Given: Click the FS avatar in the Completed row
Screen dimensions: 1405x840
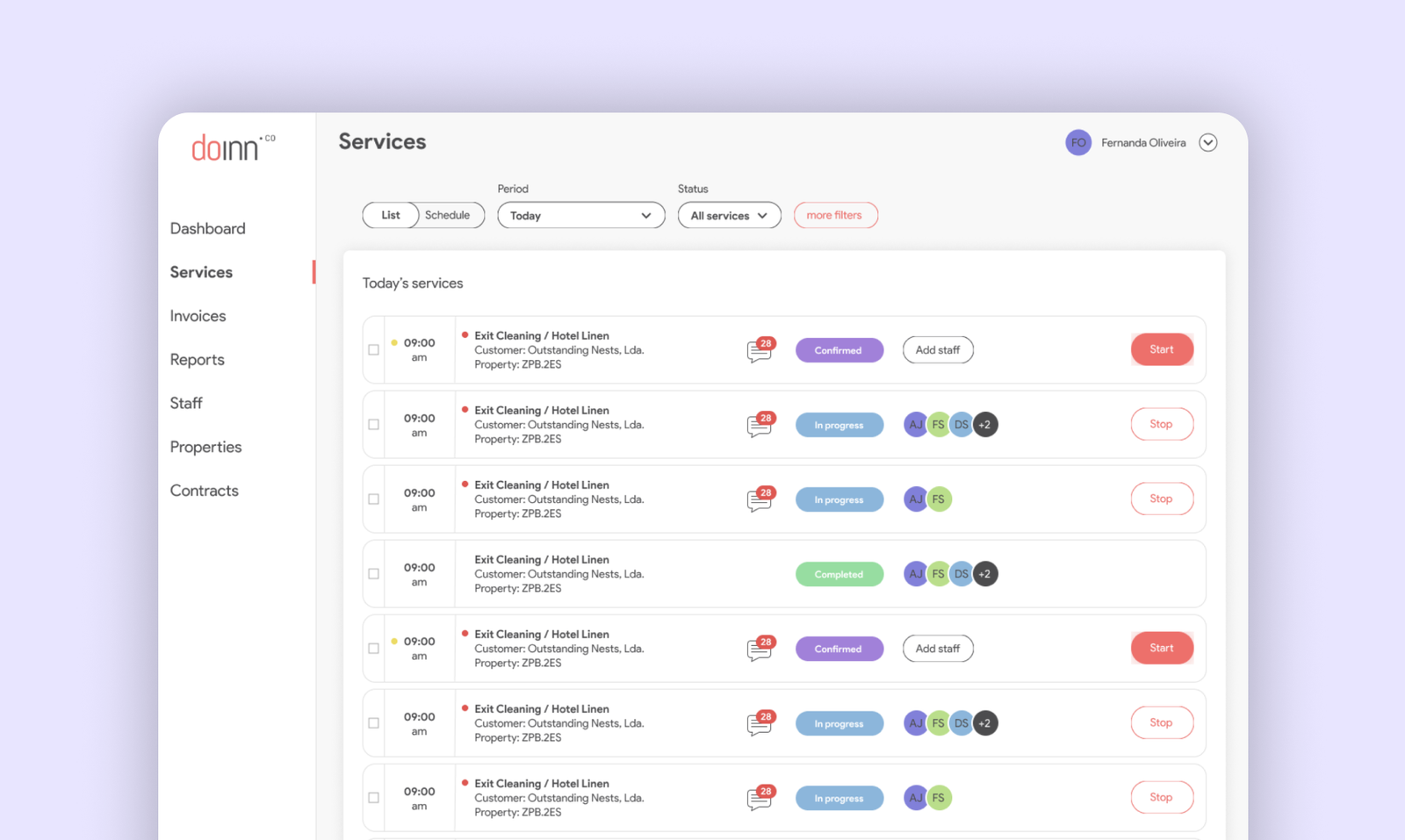Looking at the screenshot, I should (939, 574).
